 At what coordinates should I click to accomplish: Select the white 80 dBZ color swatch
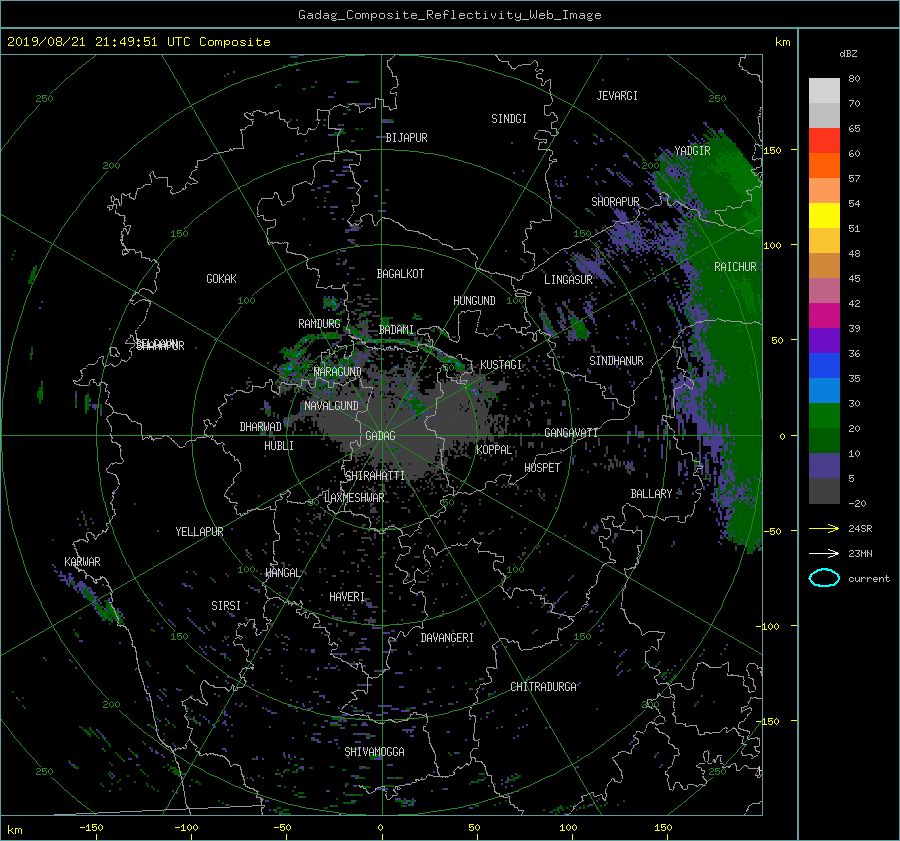click(824, 90)
